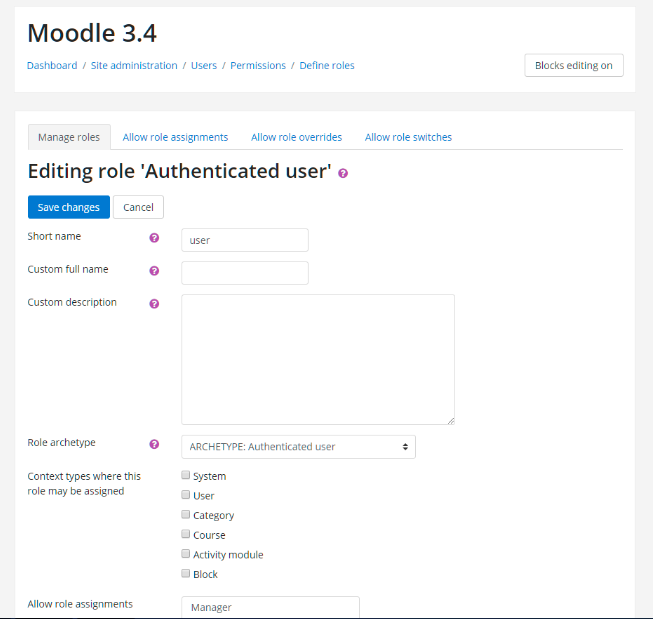653x619 pixels.
Task: Click the Moodle 3.4 site heading
Action: (92, 33)
